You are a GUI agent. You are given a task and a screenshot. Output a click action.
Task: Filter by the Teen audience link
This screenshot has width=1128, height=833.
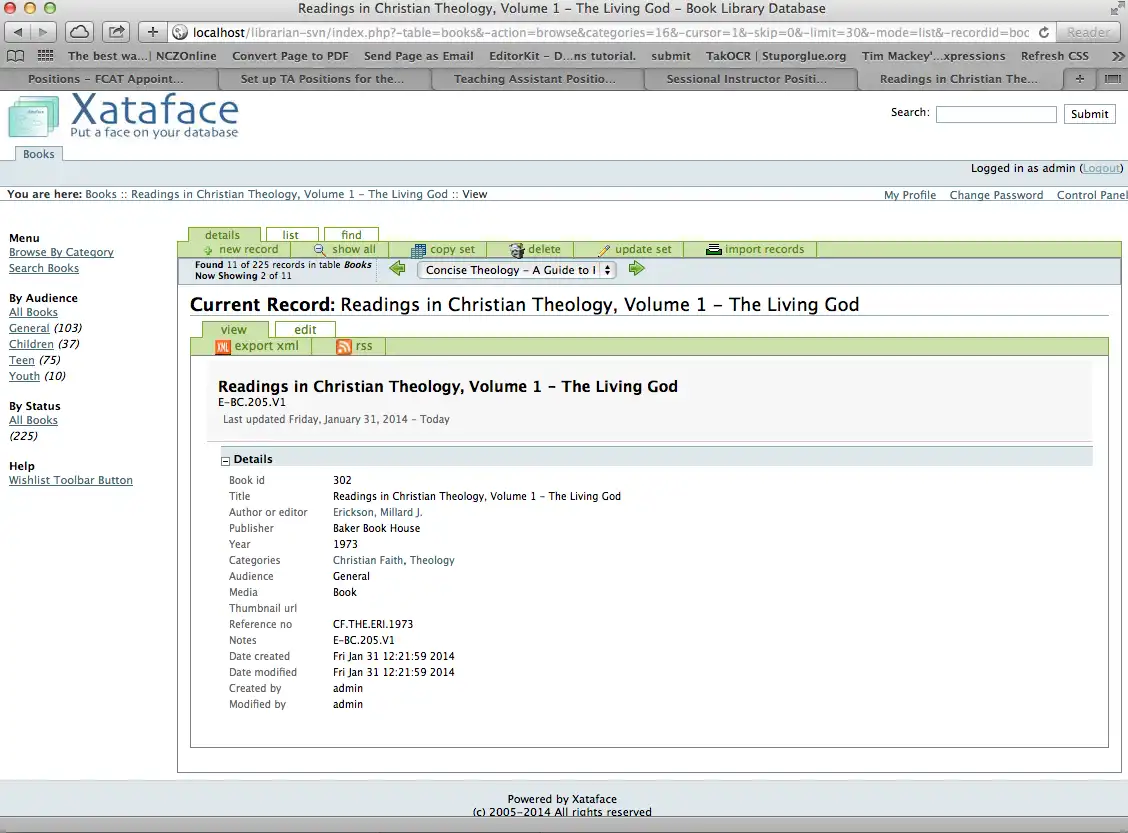(x=22, y=360)
